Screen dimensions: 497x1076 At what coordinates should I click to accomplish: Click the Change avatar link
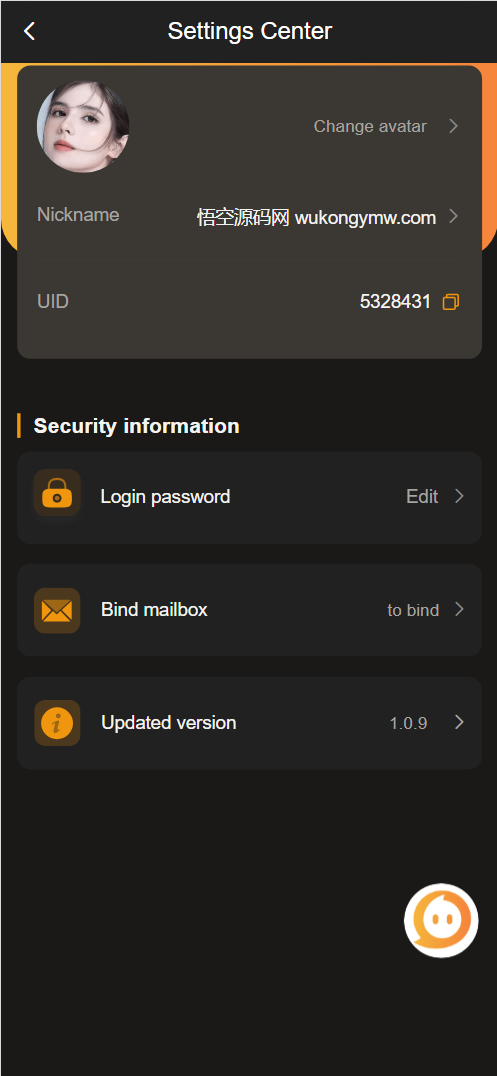pos(370,126)
